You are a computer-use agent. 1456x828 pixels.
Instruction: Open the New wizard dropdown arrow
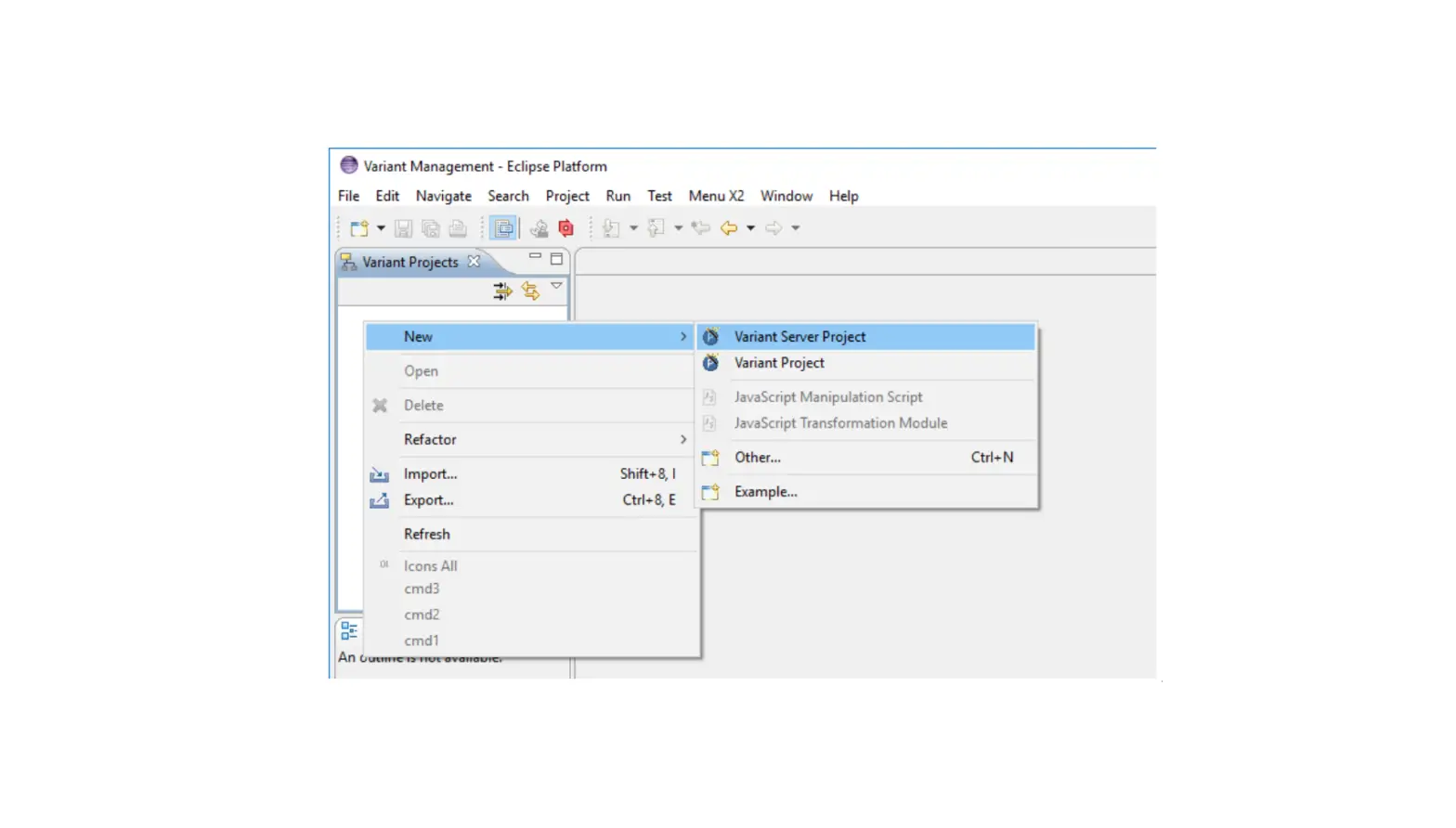(381, 228)
